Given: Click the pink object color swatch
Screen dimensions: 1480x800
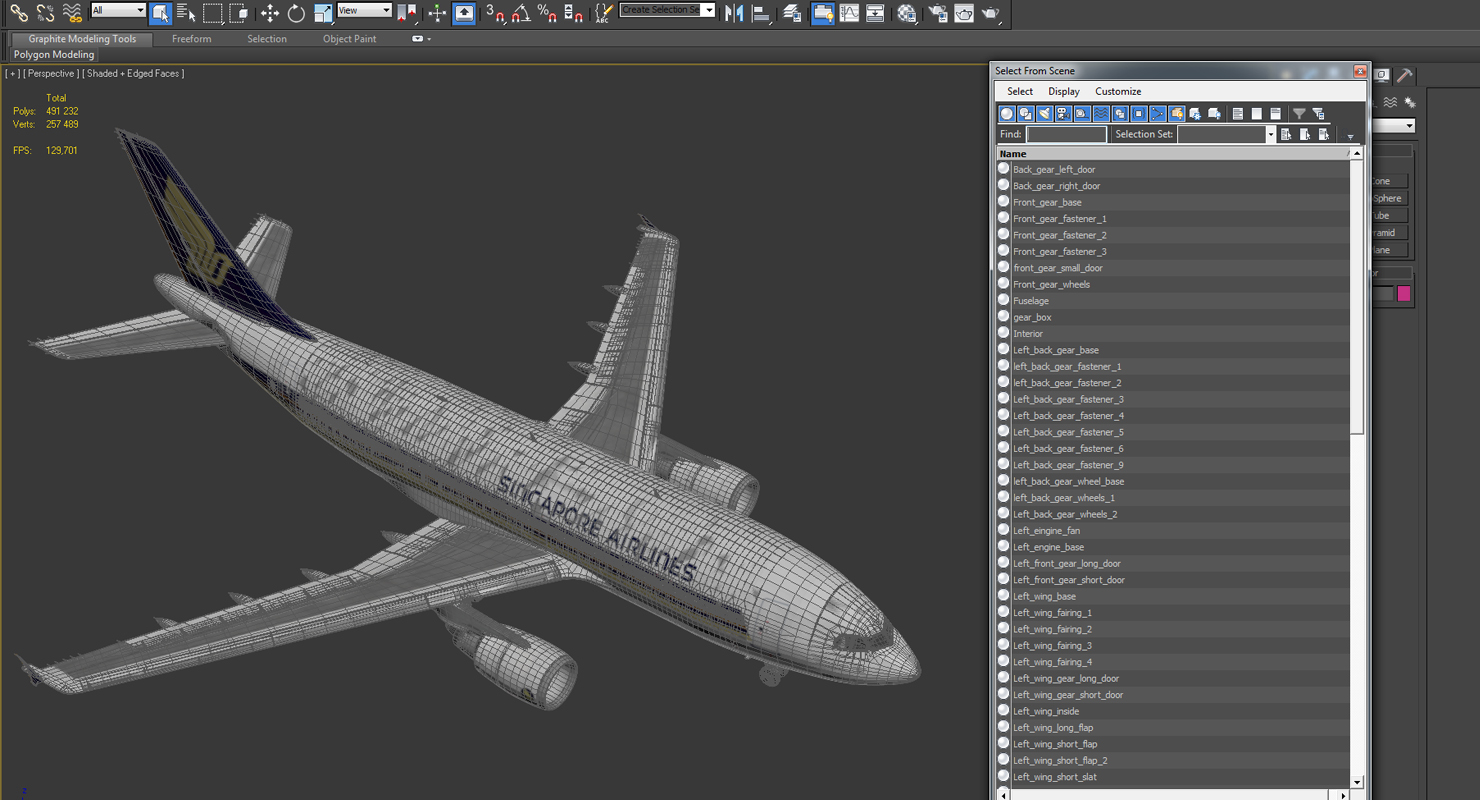Looking at the screenshot, I should point(1404,293).
